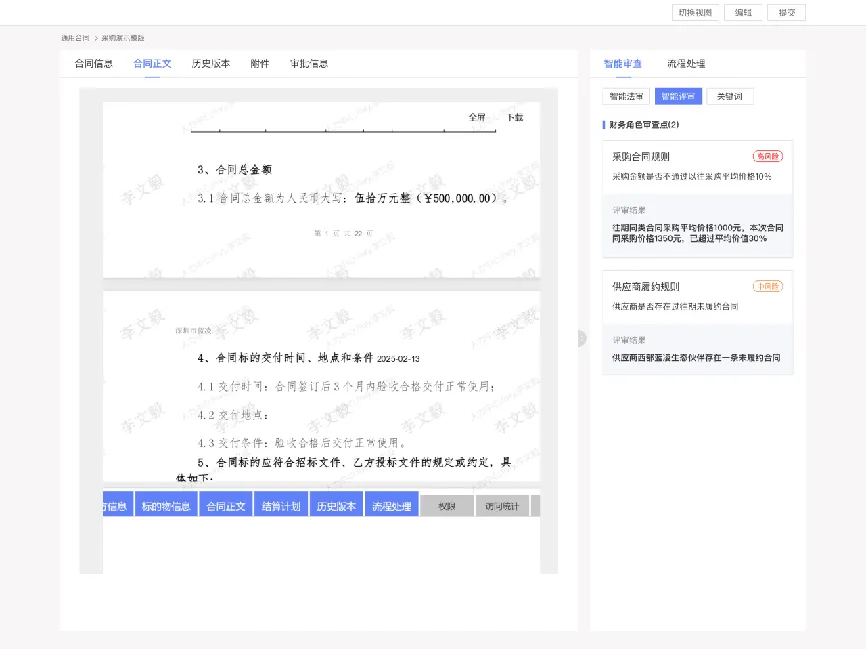Screen dimensions: 867x649
Task: Click the gray 权限 button
Action: click(x=447, y=506)
